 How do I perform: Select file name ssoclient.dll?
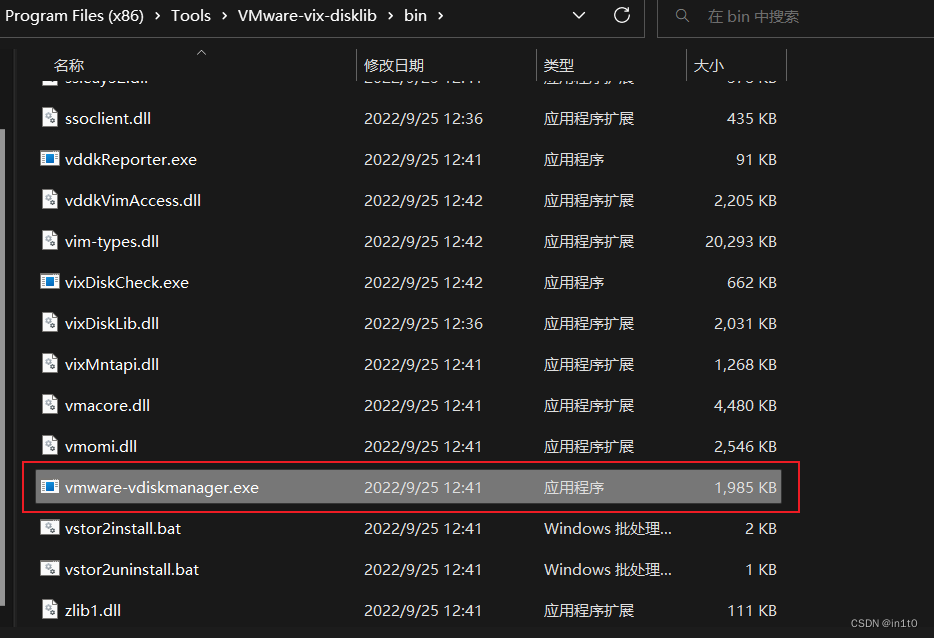point(108,119)
